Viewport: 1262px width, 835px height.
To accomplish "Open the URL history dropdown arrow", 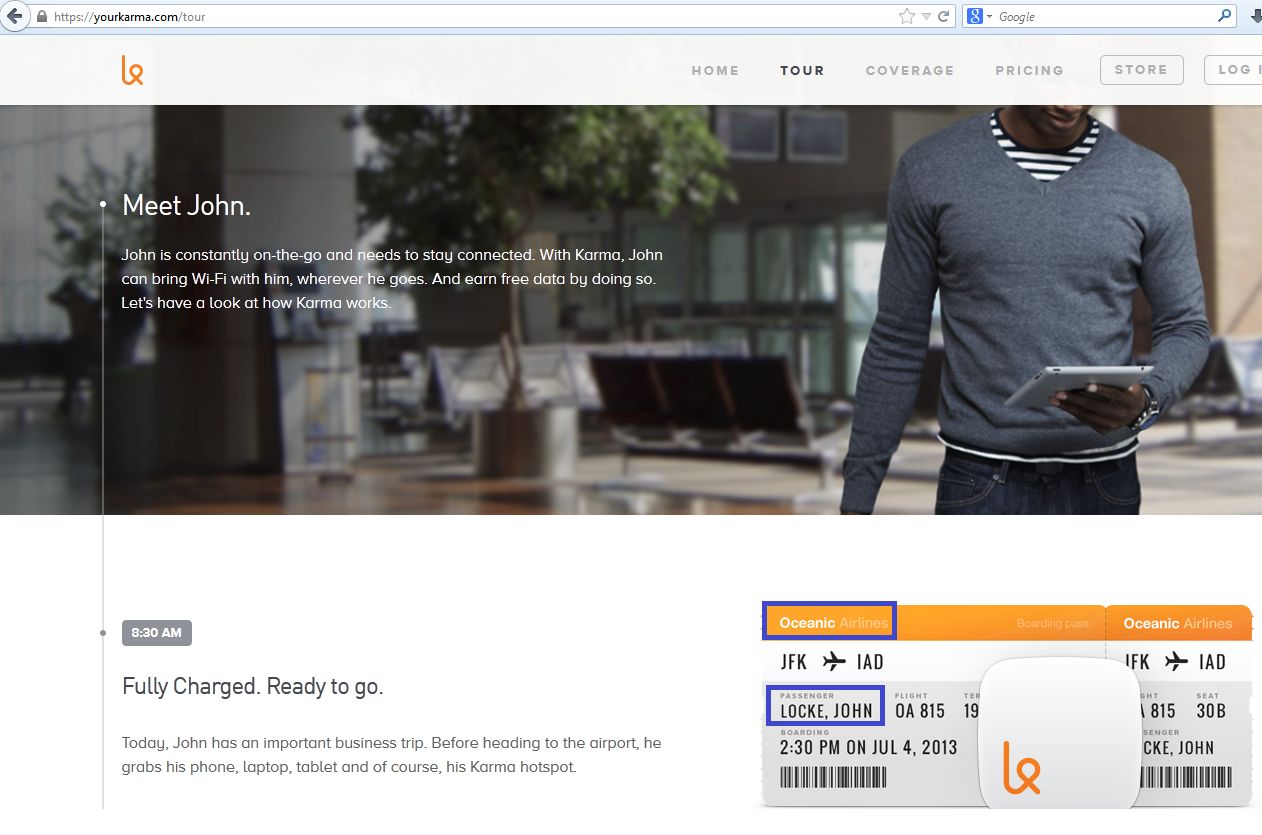I will (926, 17).
